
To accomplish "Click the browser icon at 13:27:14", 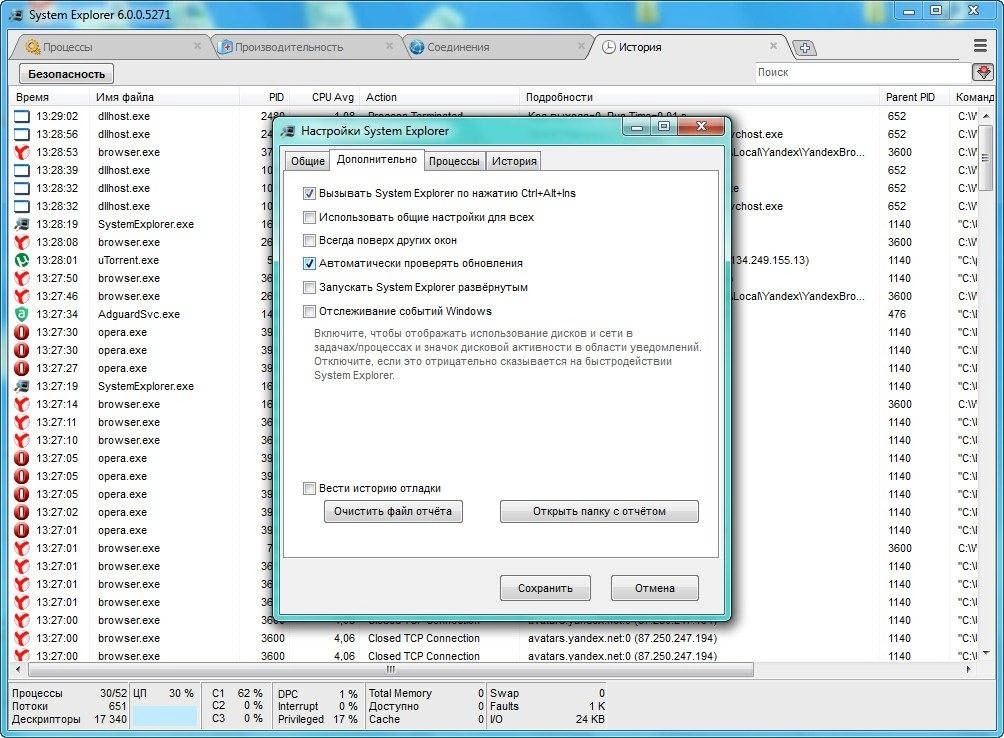I will (x=22, y=405).
